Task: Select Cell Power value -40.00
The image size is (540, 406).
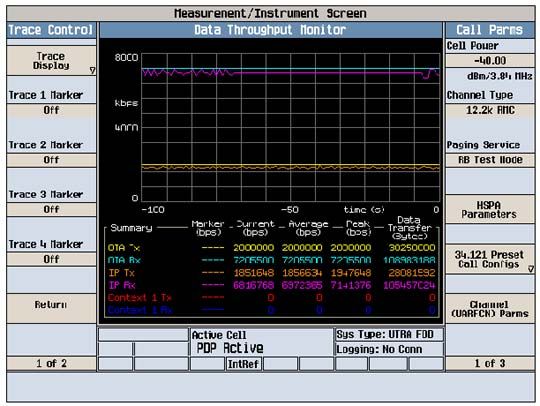Action: point(490,61)
